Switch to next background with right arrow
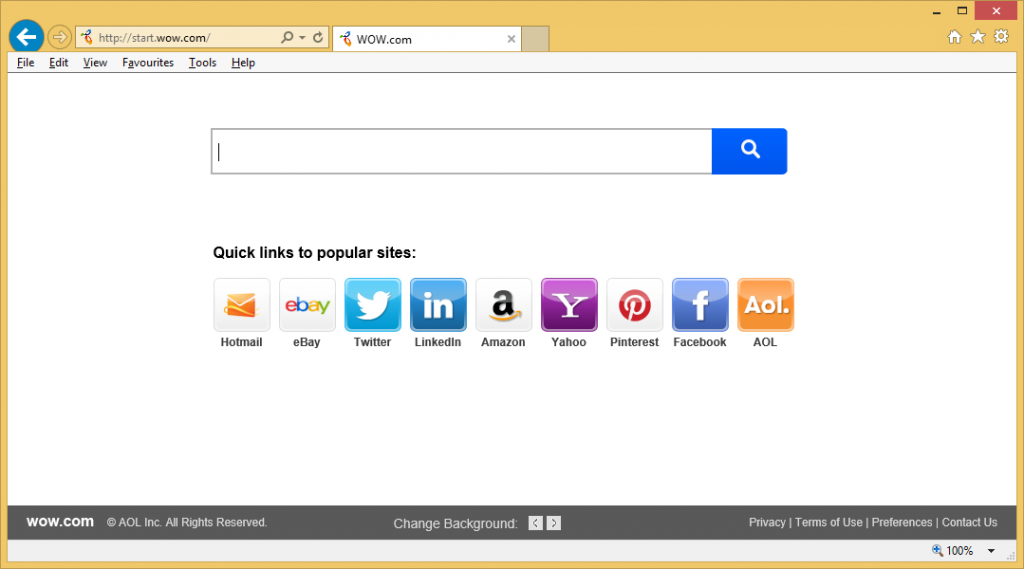The height and width of the screenshot is (569, 1024). click(x=554, y=523)
